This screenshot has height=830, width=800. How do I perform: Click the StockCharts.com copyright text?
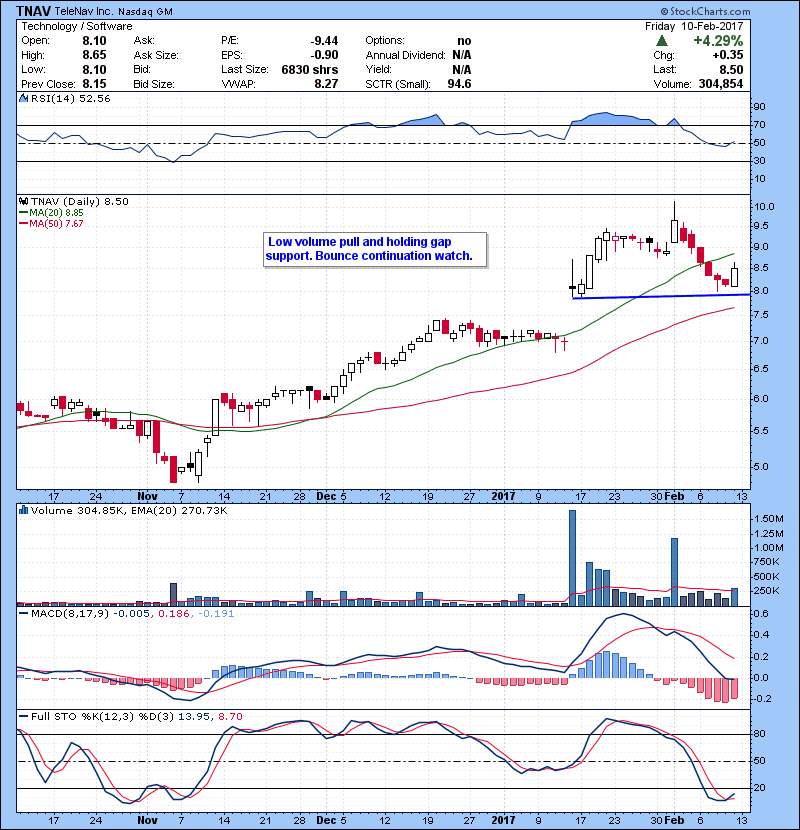pyautogui.click(x=705, y=11)
